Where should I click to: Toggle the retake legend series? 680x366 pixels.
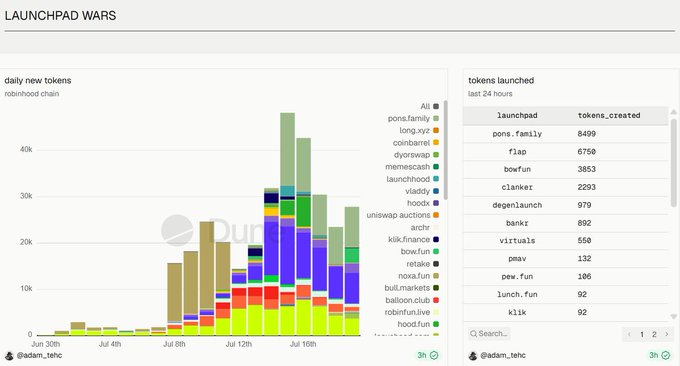[x=423, y=264]
